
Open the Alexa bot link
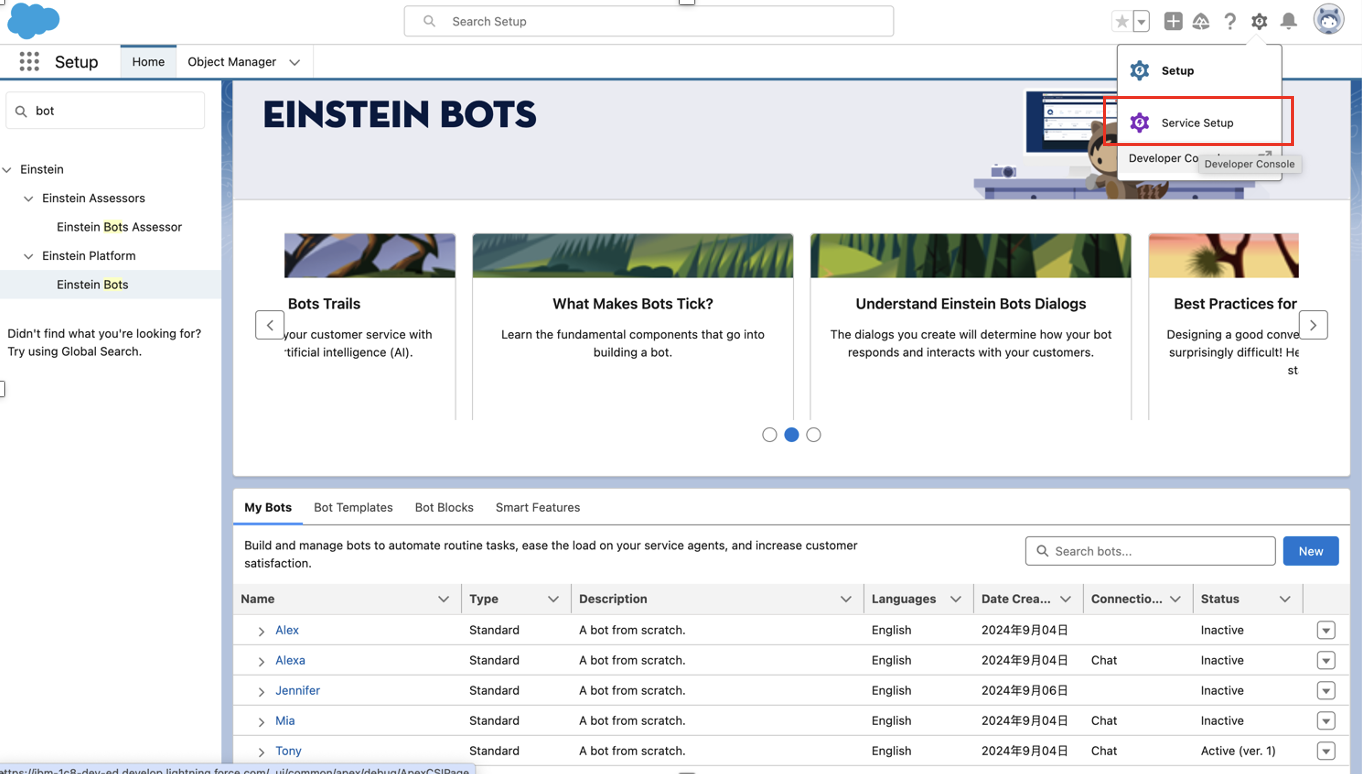tap(290, 660)
